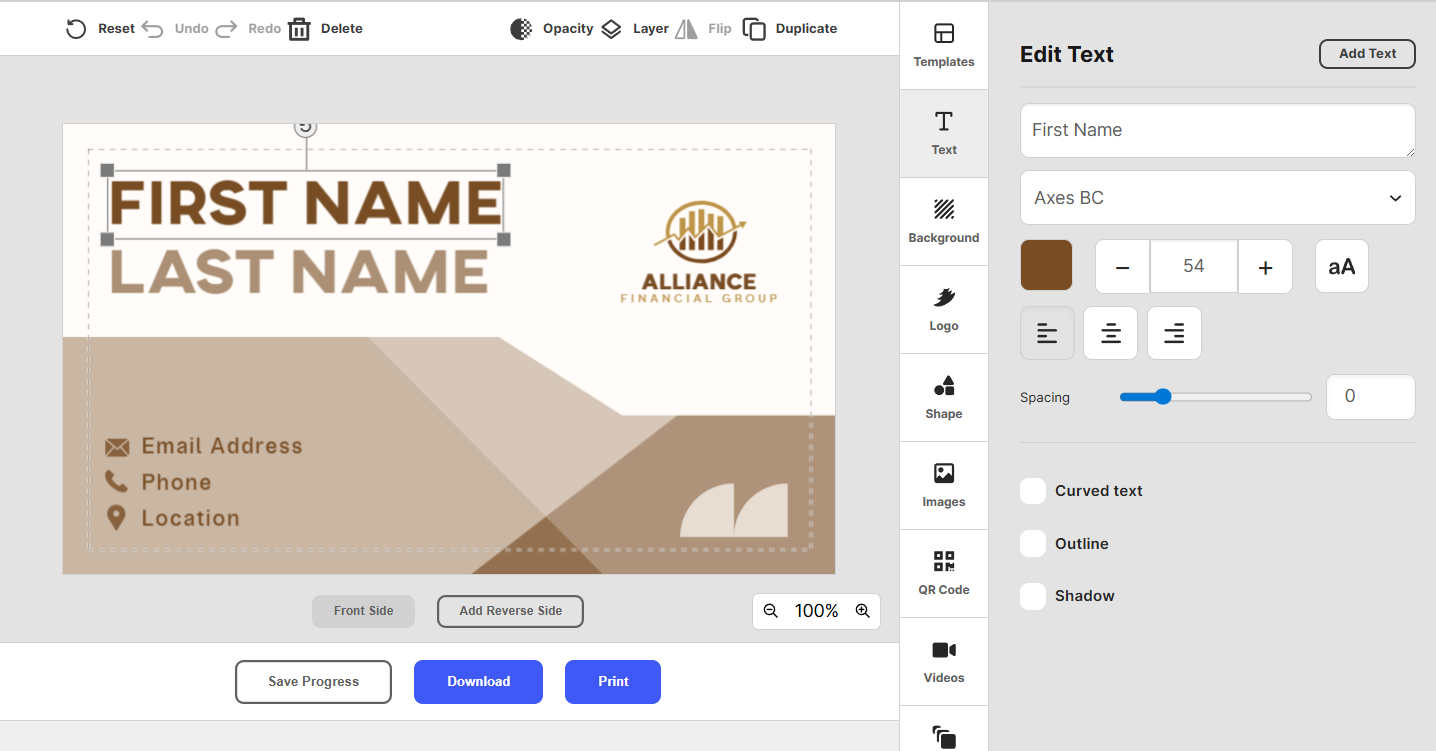Image resolution: width=1436 pixels, height=751 pixels.
Task: Decrease font size with minus button
Action: (1123, 267)
